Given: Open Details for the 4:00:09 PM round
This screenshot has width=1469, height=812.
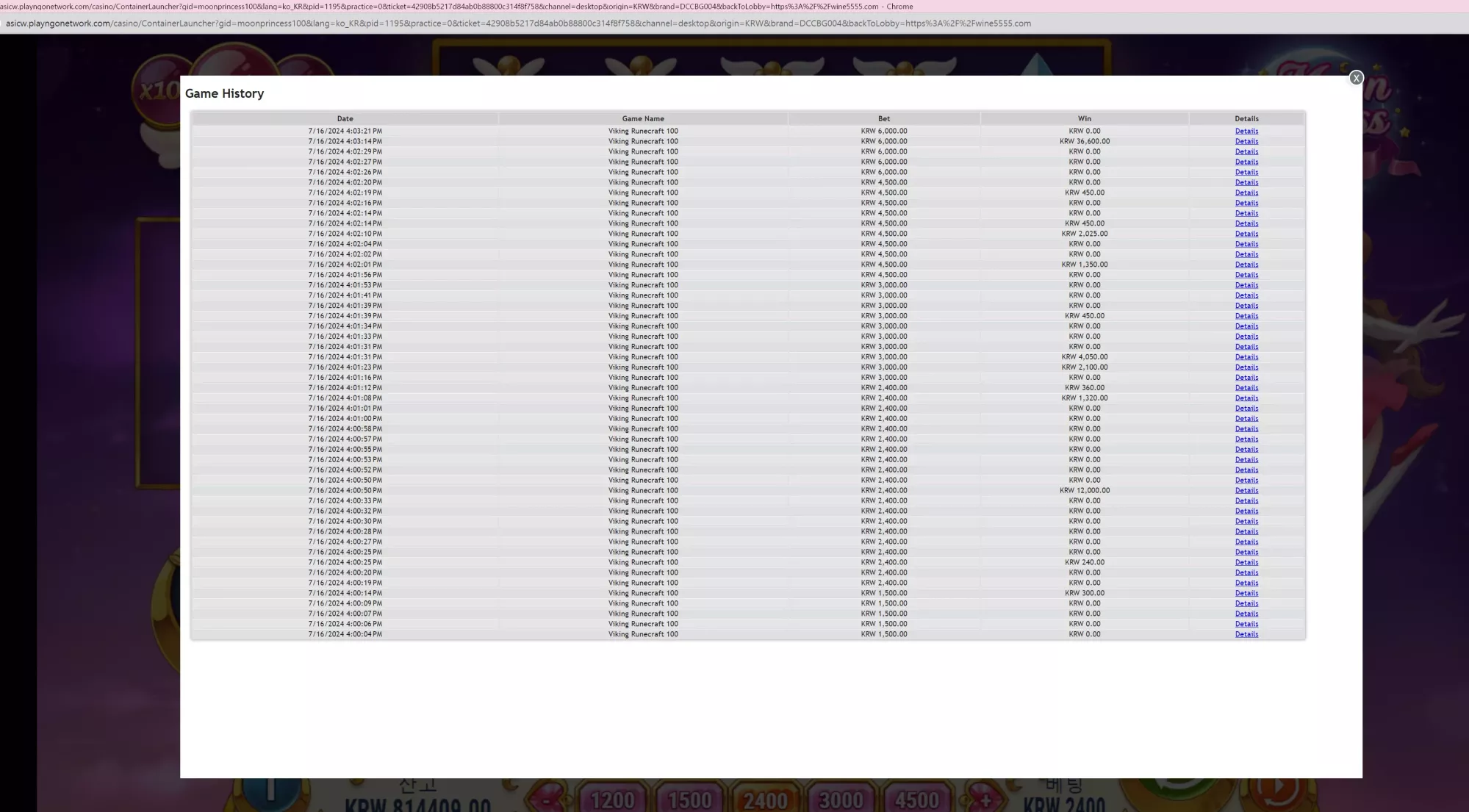Looking at the screenshot, I should click(x=1246, y=604).
